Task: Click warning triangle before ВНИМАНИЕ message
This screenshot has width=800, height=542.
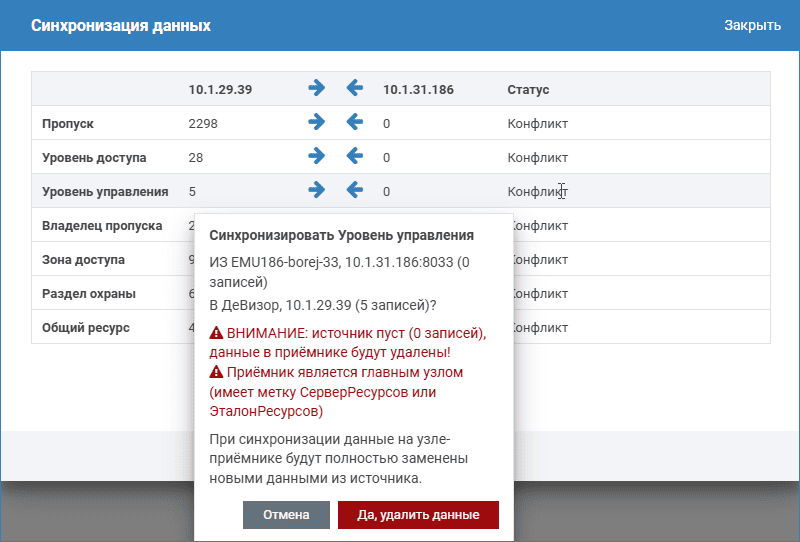Action: (216, 333)
